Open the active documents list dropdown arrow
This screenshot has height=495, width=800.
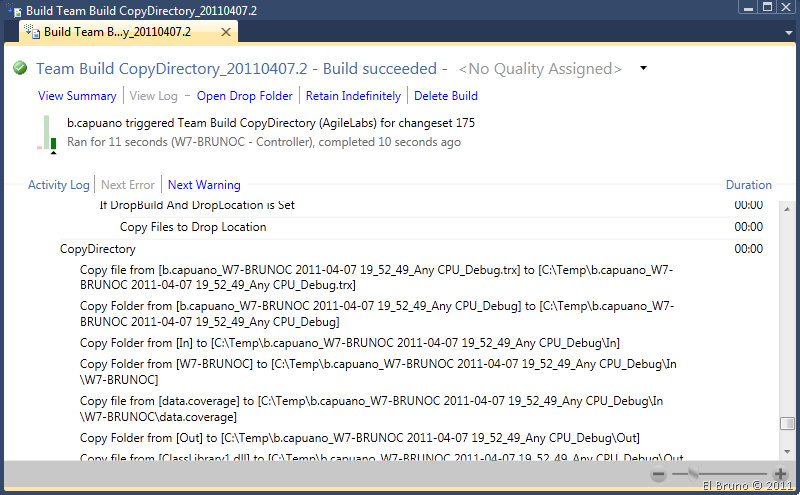(788, 33)
